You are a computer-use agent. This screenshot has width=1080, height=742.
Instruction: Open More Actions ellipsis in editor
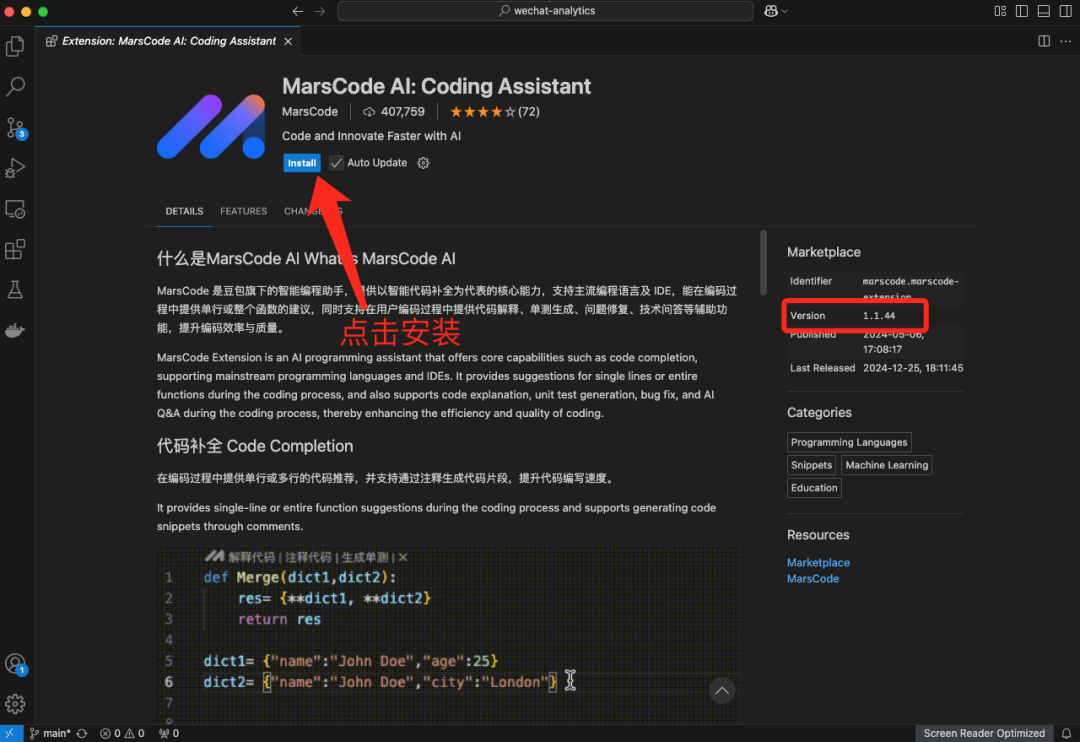pyautogui.click(x=1066, y=41)
